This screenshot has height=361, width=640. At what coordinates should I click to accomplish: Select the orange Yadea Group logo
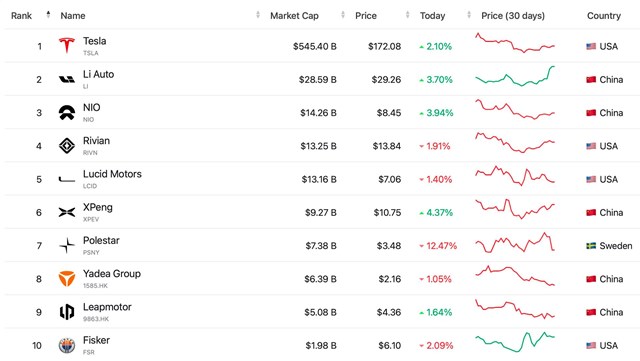click(67, 279)
